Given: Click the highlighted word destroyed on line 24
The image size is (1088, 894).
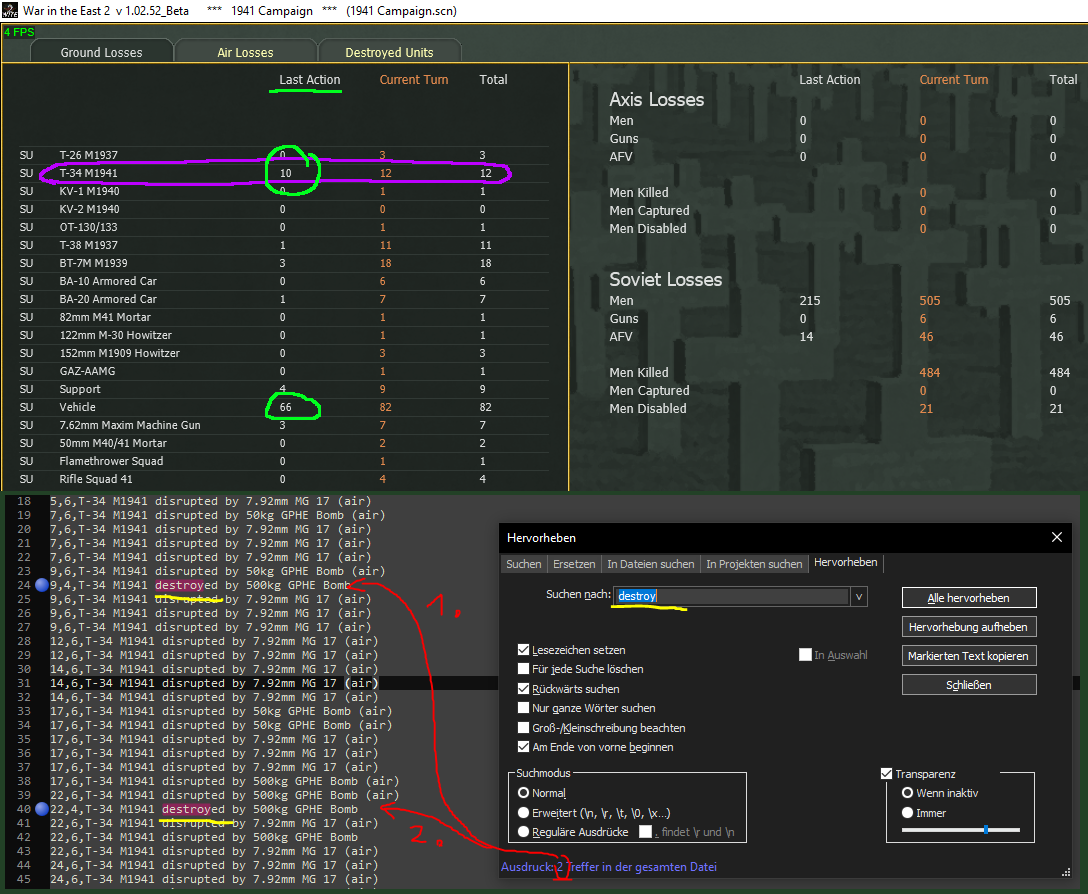Looking at the screenshot, I should 189,585.
